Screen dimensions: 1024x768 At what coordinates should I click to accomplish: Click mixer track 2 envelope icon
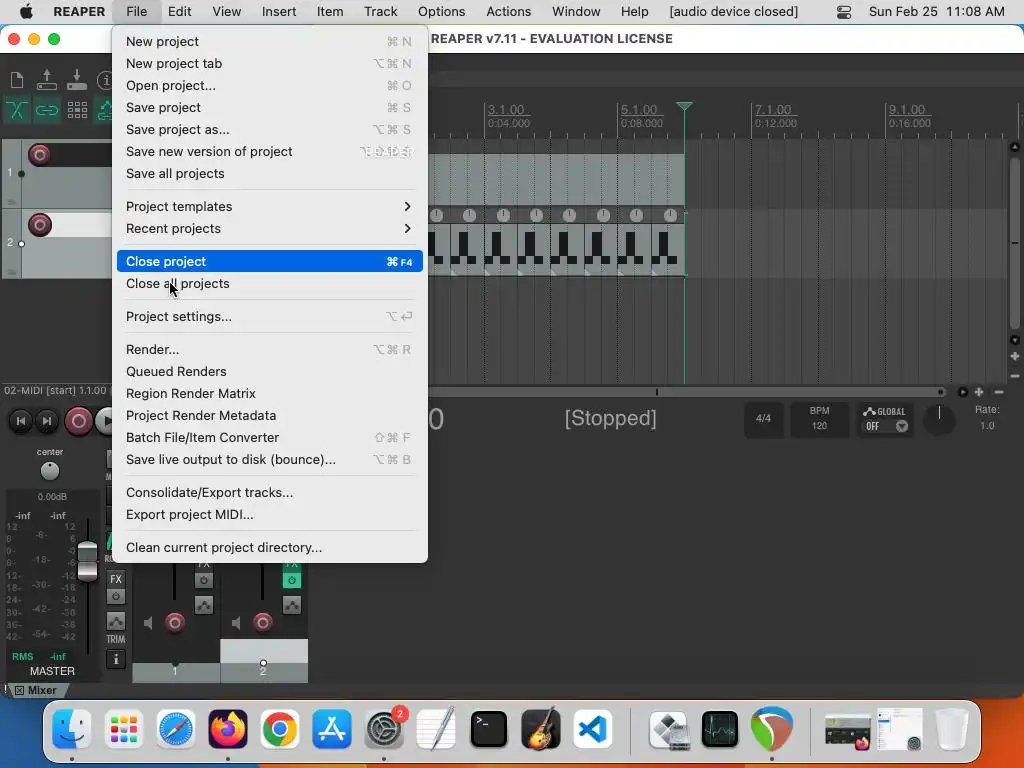pyautogui.click(x=292, y=605)
